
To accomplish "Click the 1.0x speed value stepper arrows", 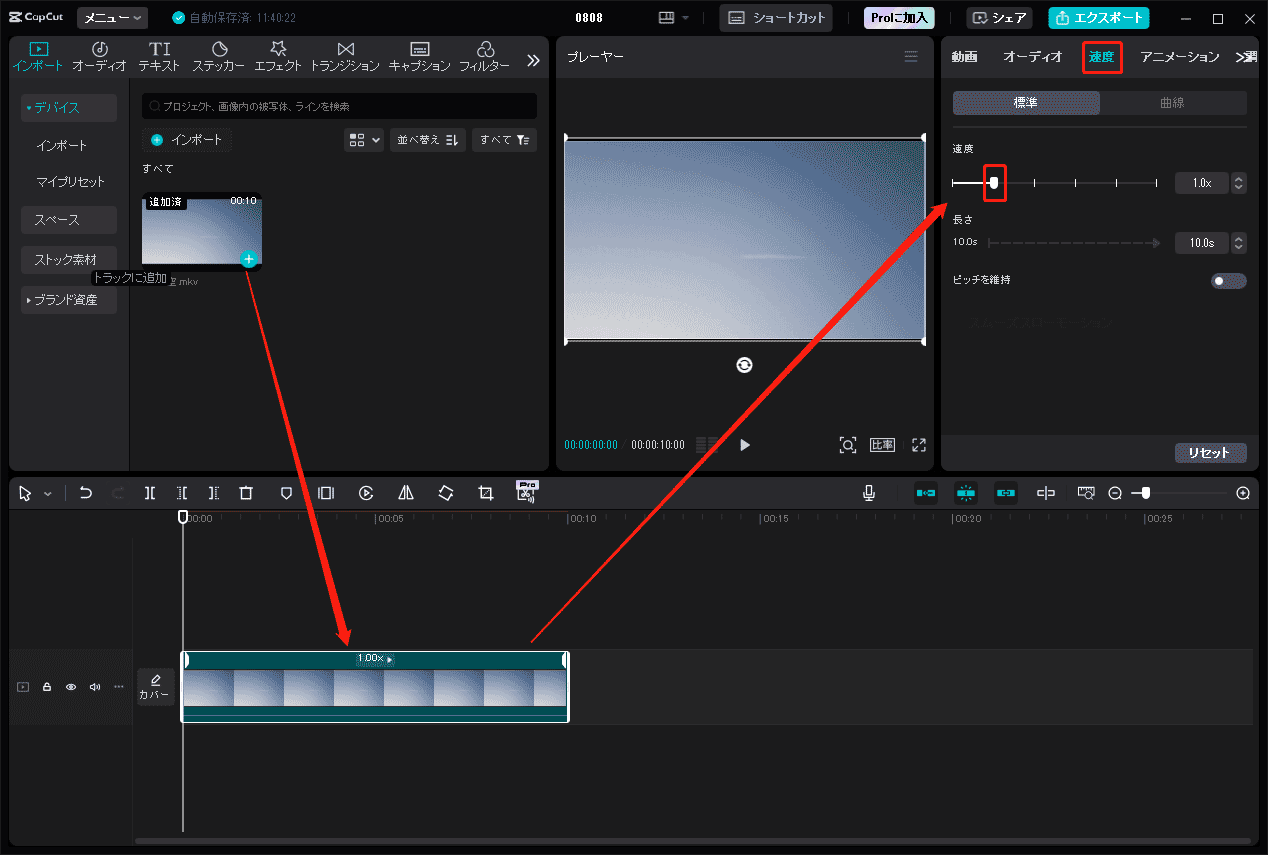I will point(1239,183).
